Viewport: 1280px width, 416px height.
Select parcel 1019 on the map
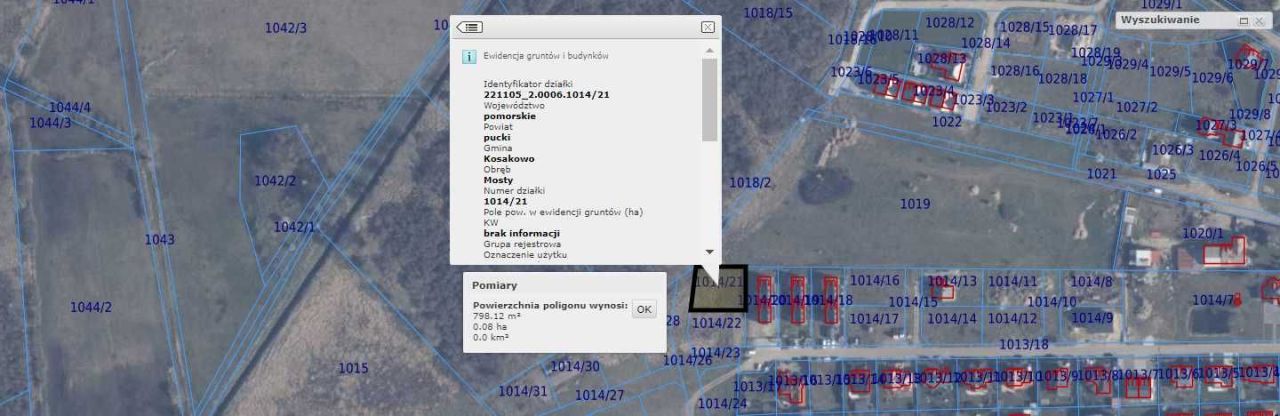point(915,204)
